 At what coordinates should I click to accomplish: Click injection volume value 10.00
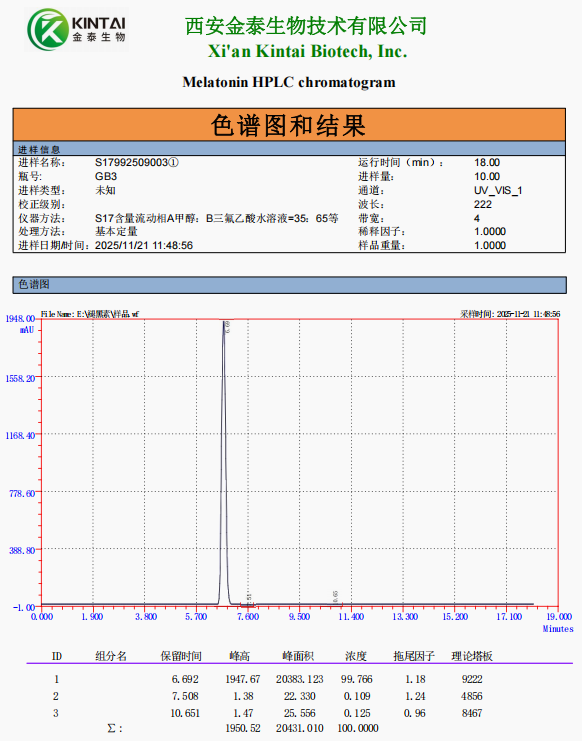(x=487, y=177)
